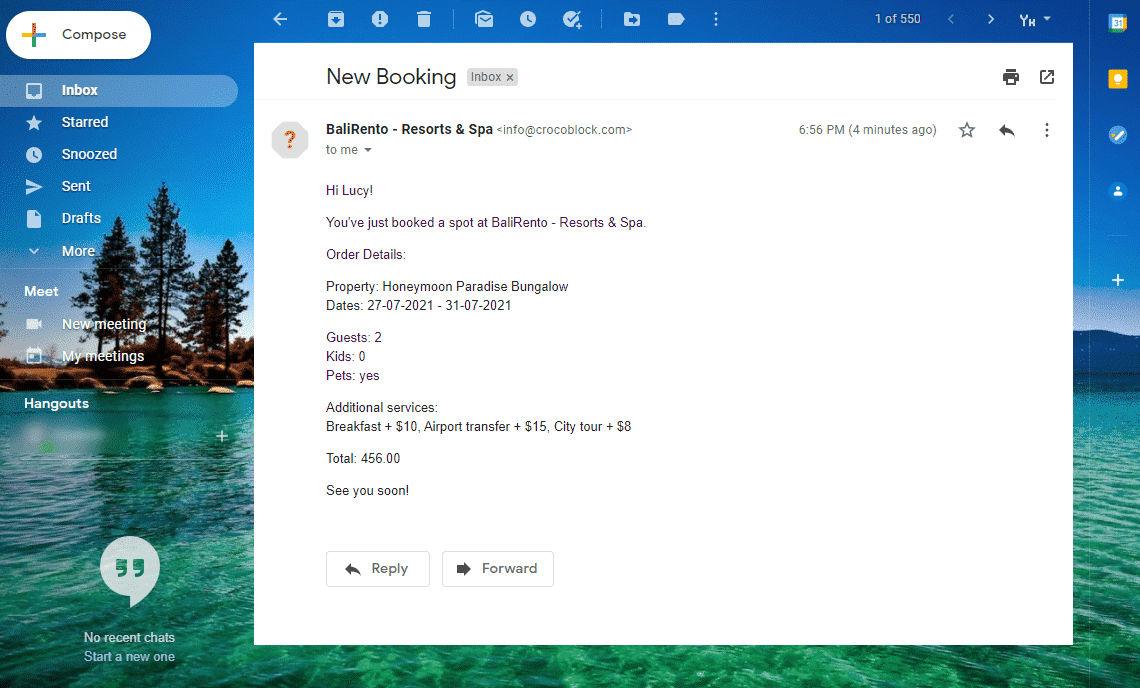Open My meetings
Viewport: 1140px width, 688px height.
tap(103, 356)
